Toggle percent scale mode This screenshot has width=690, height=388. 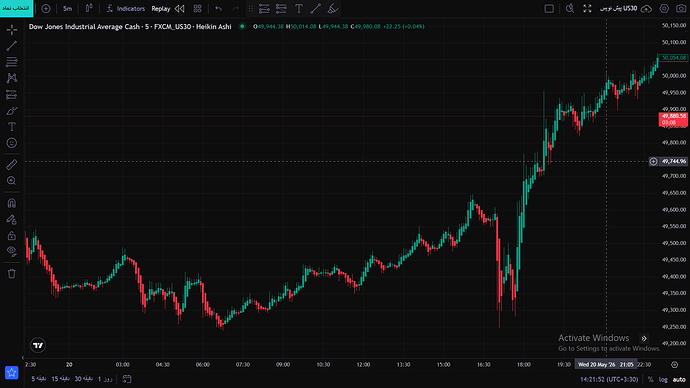point(650,379)
